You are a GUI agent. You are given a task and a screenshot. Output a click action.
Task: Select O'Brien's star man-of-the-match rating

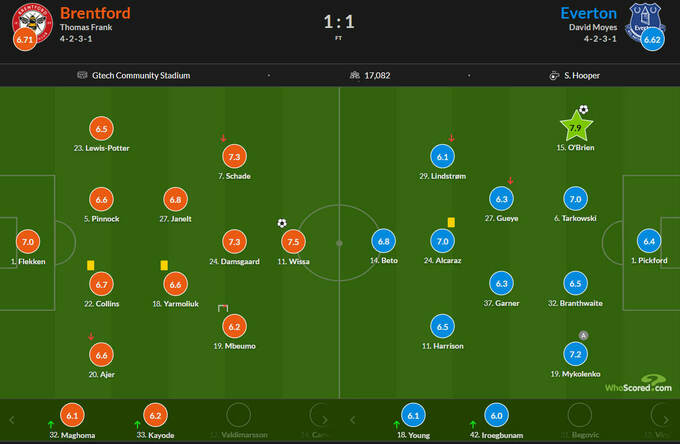pyautogui.click(x=575, y=128)
